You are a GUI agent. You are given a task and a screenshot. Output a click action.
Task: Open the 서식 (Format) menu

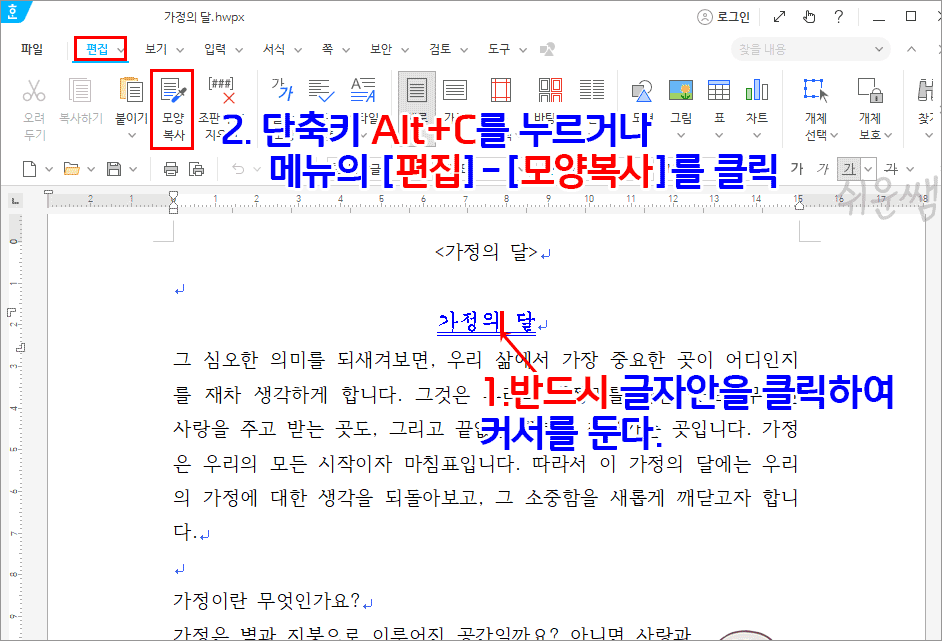coord(276,47)
